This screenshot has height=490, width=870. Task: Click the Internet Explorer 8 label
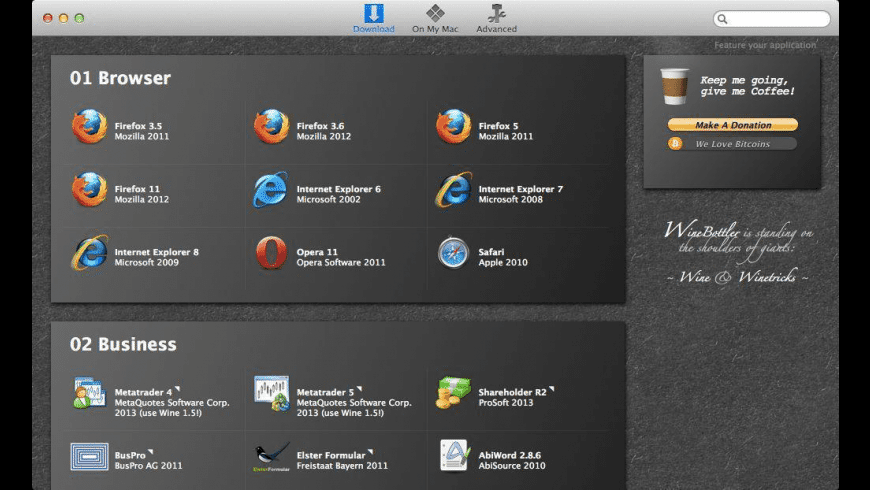click(x=156, y=252)
